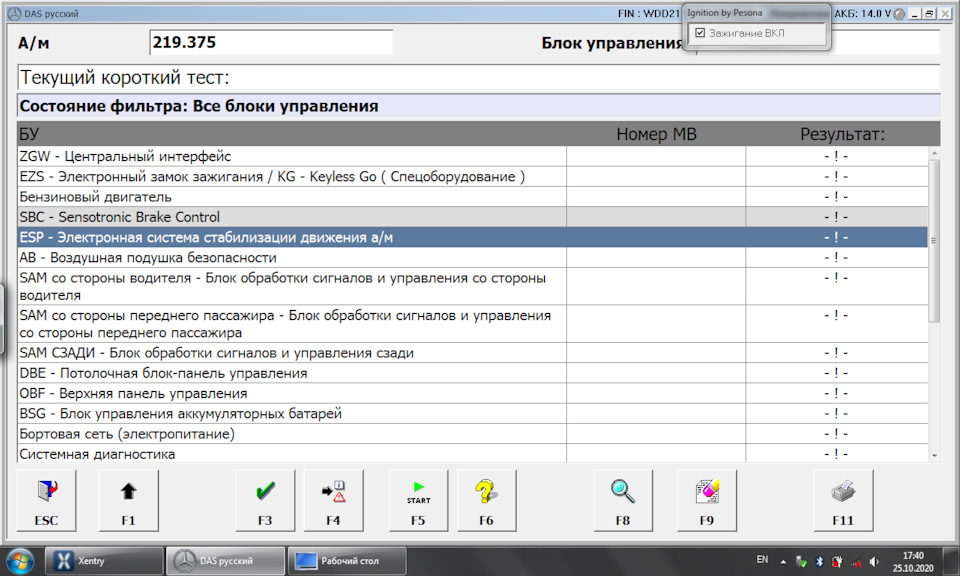Go back with the F1 up arrow
Viewport: 960px width, 576px height.
129,500
